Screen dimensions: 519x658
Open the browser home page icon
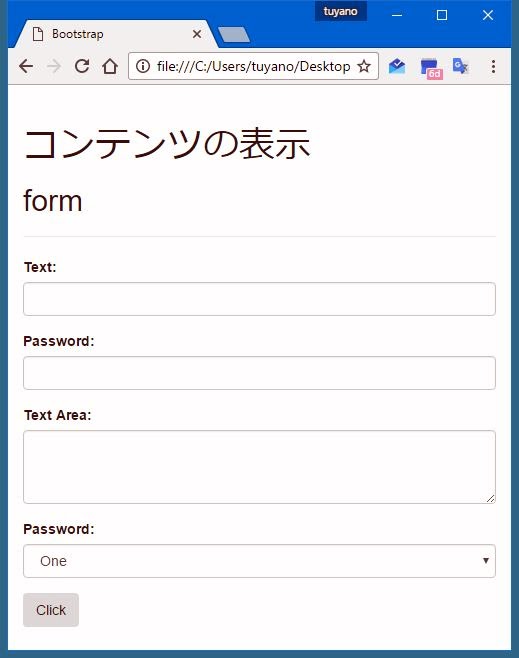[x=110, y=66]
